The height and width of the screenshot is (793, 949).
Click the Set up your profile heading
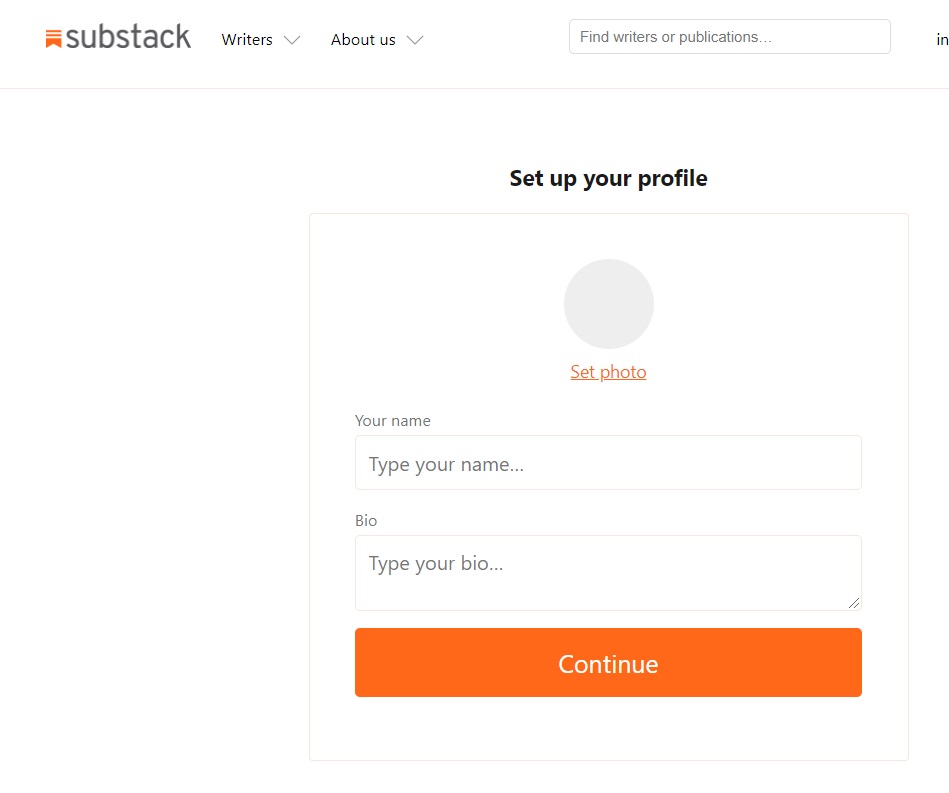point(608,179)
